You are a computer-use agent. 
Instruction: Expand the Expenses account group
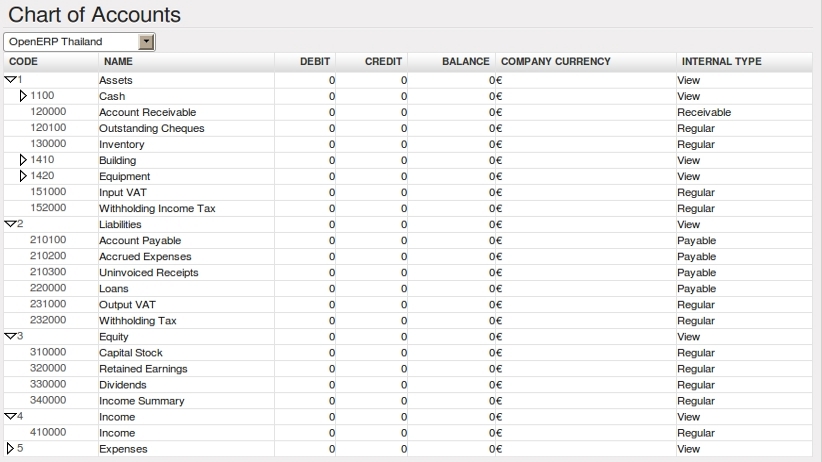point(10,448)
